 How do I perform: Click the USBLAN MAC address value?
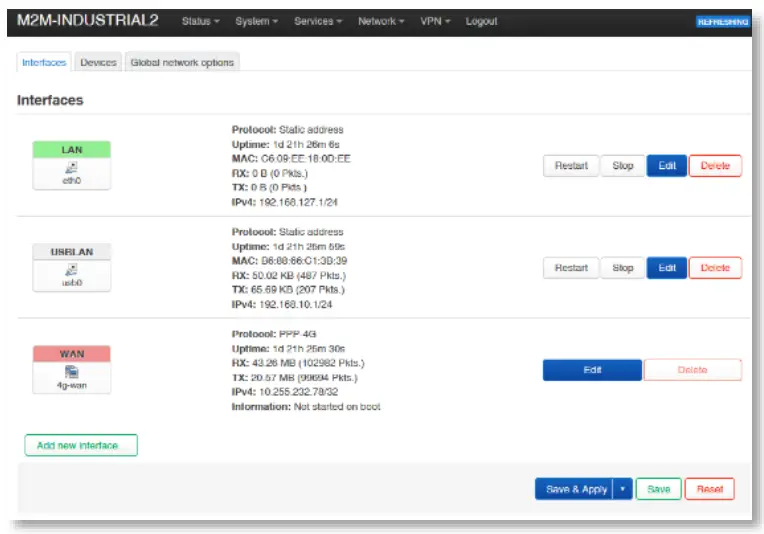[x=304, y=261]
